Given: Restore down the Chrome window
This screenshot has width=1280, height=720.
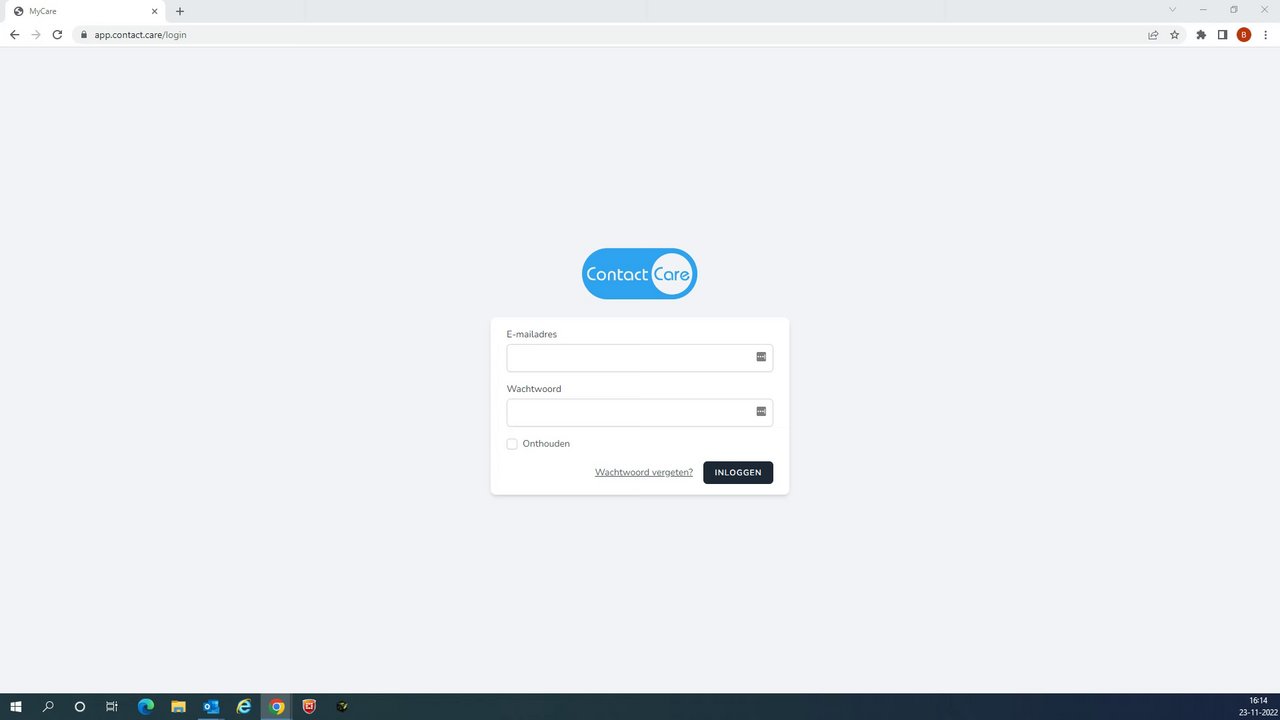Looking at the screenshot, I should click(1233, 9).
